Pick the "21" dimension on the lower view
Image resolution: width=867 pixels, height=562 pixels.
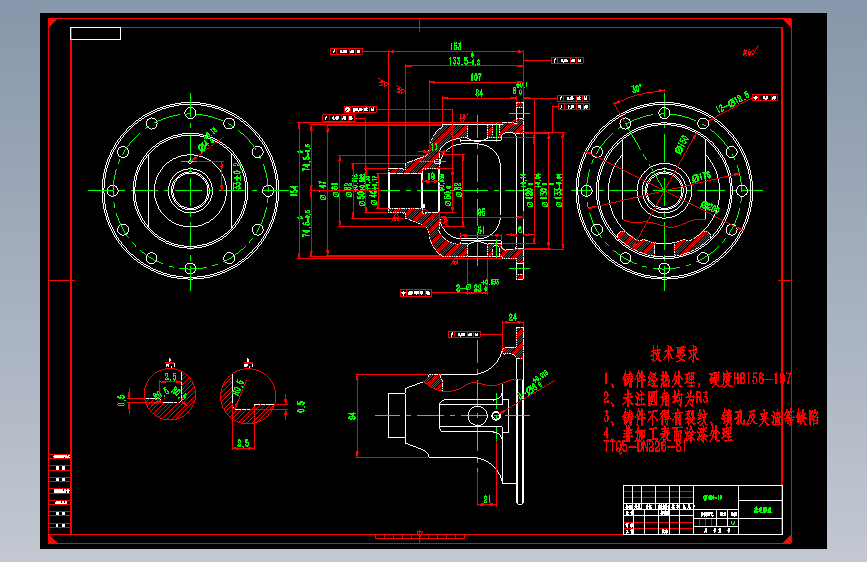487,499
